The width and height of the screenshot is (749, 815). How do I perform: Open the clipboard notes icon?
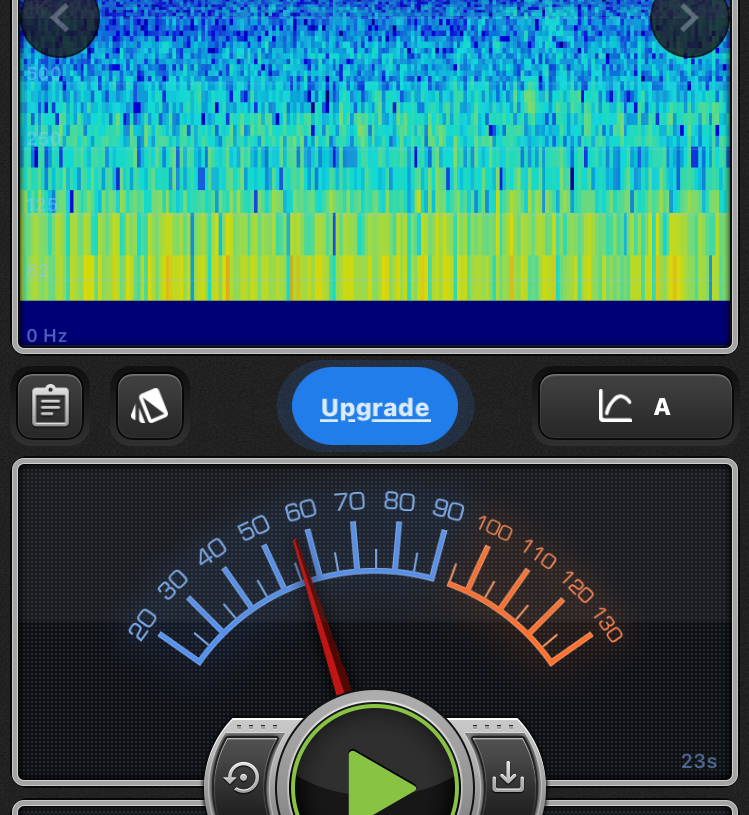[x=50, y=406]
